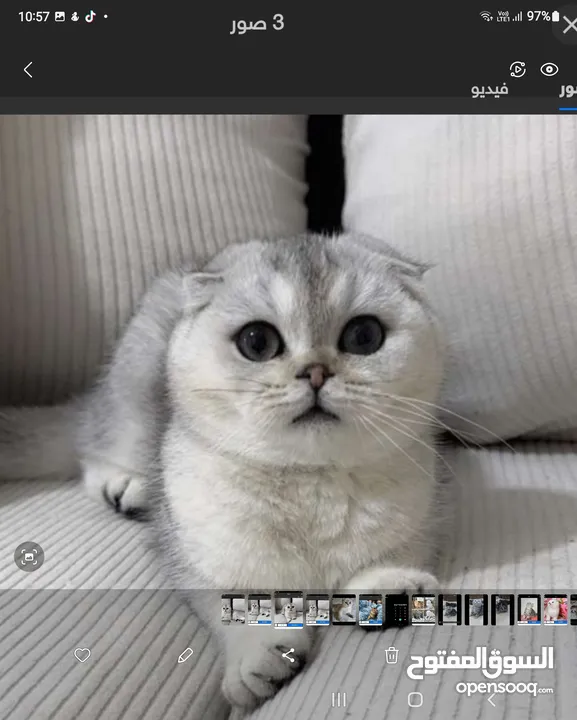Select the pink background cat thumbnail
The width and height of the screenshot is (577, 720).
pyautogui.click(x=555, y=609)
